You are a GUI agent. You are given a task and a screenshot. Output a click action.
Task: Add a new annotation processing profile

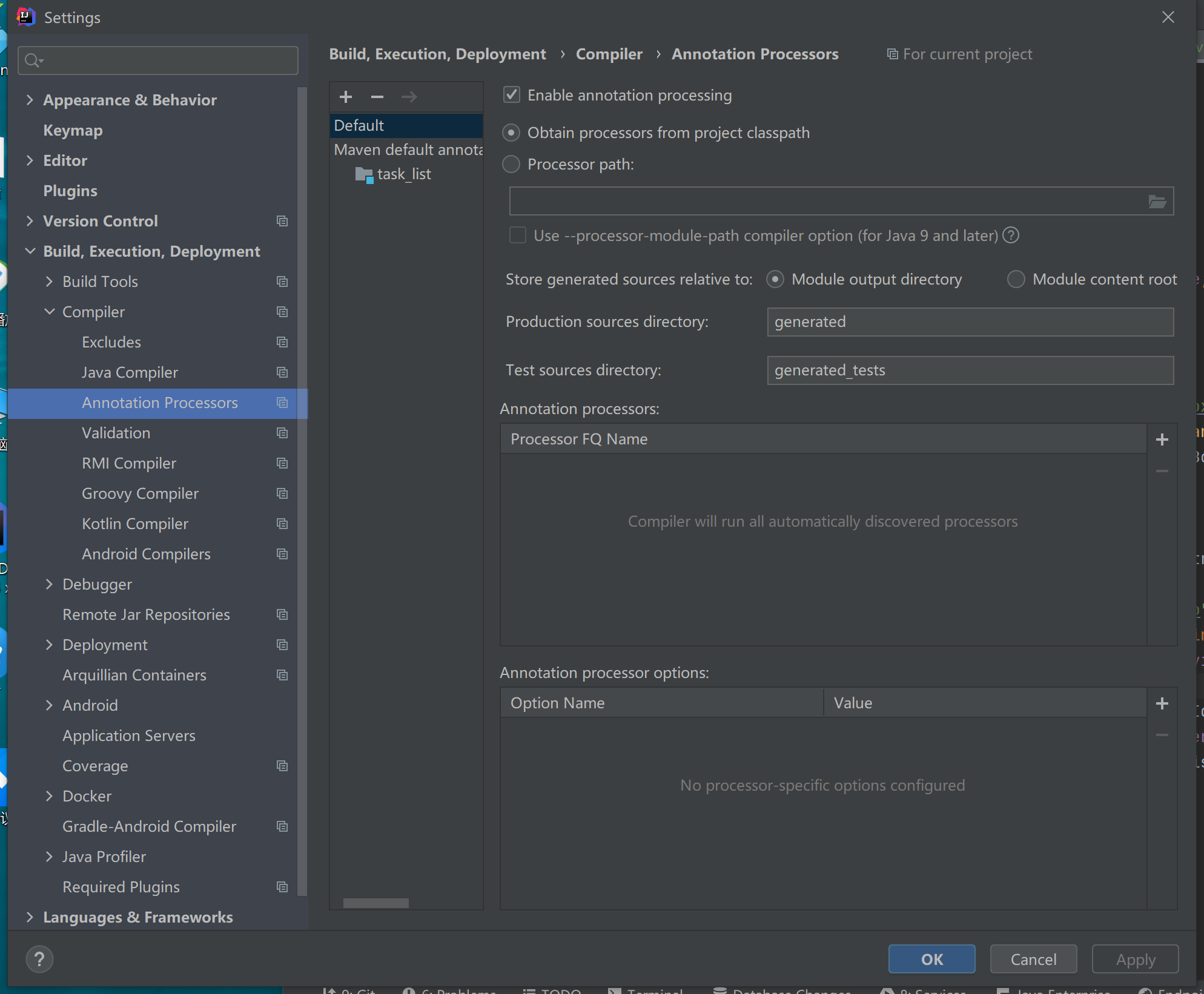click(346, 97)
